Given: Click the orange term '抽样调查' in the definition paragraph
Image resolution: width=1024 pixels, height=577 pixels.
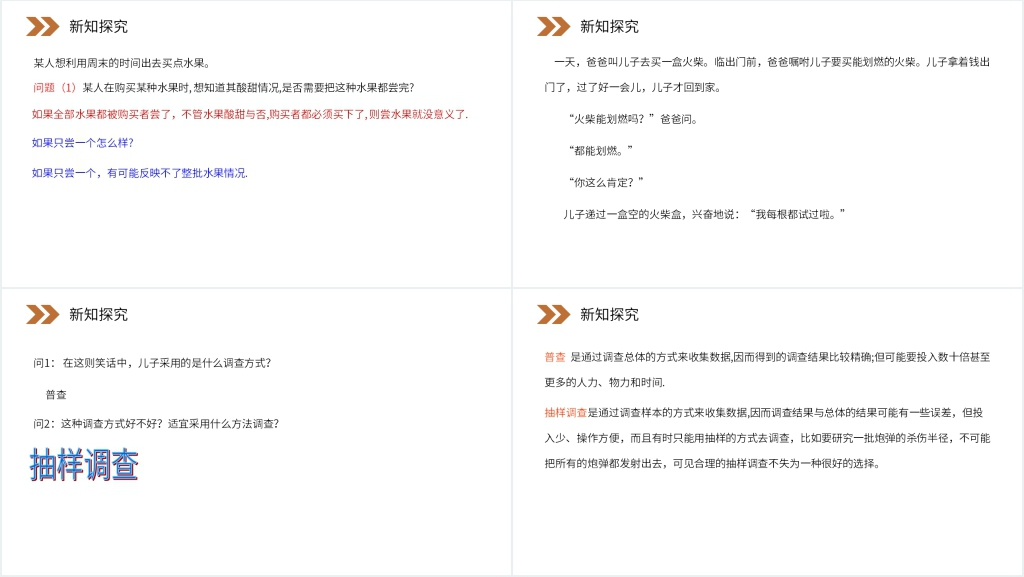Looking at the screenshot, I should (566, 413).
